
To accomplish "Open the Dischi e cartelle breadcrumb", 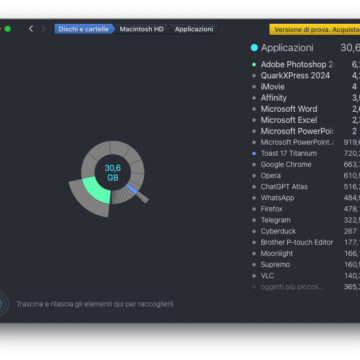I will 84,29.
